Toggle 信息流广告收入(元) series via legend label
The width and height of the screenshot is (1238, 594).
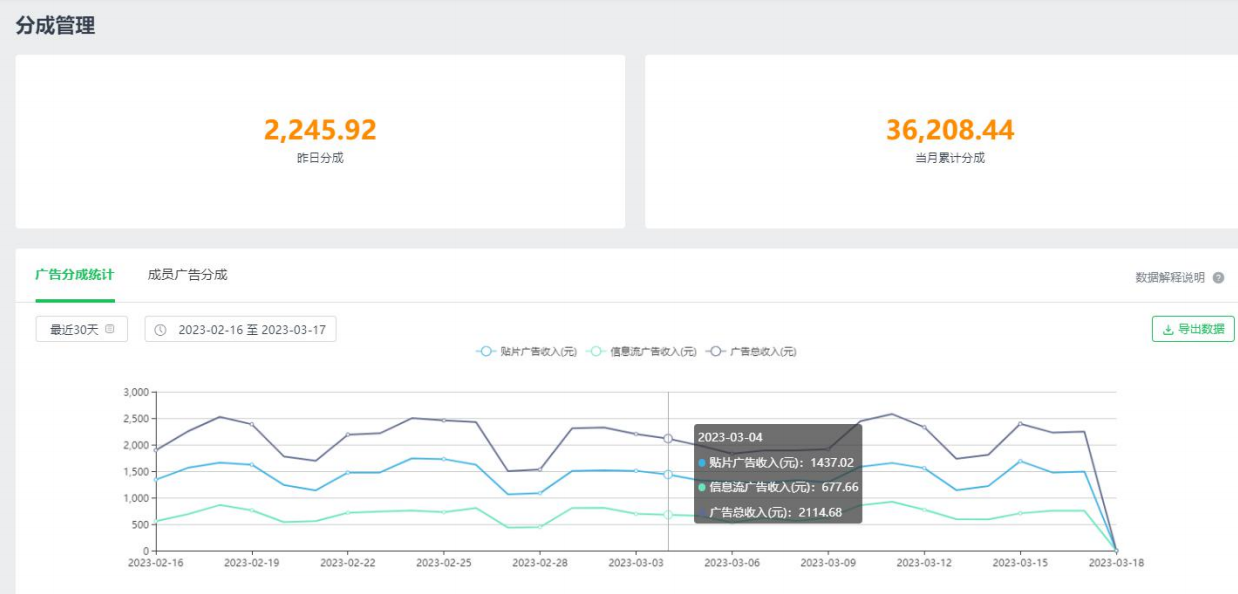(653, 352)
